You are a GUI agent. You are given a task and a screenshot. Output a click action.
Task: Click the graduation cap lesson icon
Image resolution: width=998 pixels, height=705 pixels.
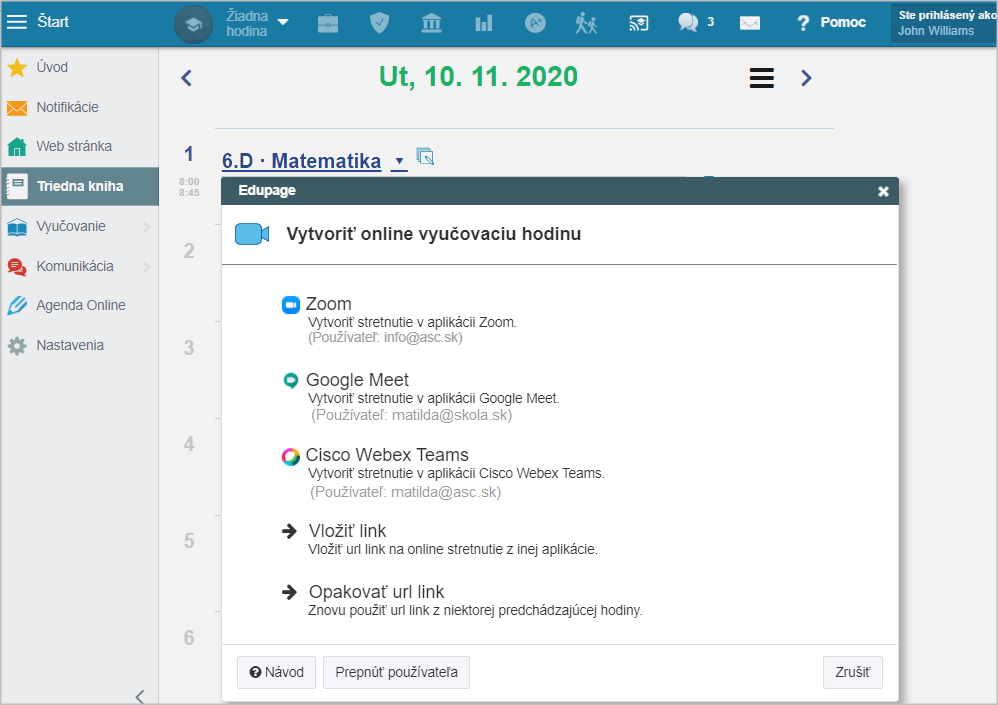[193, 24]
